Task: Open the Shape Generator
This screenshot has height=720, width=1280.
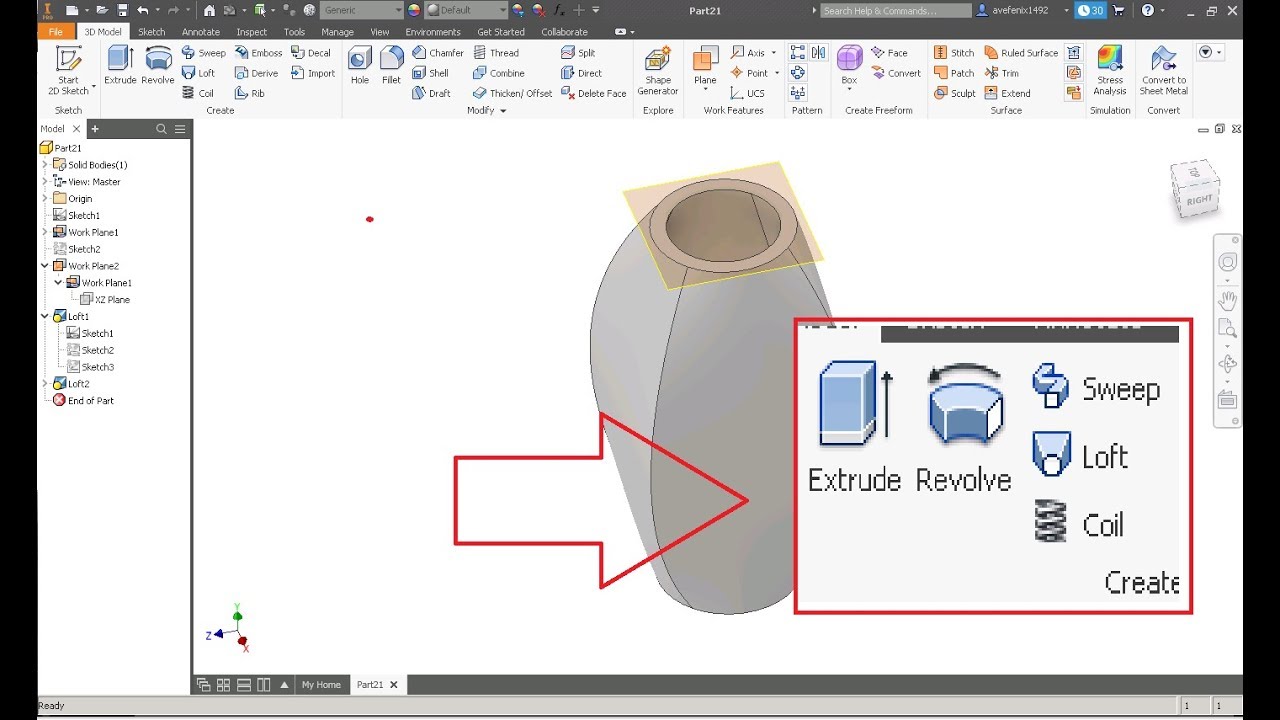Action: click(x=658, y=71)
